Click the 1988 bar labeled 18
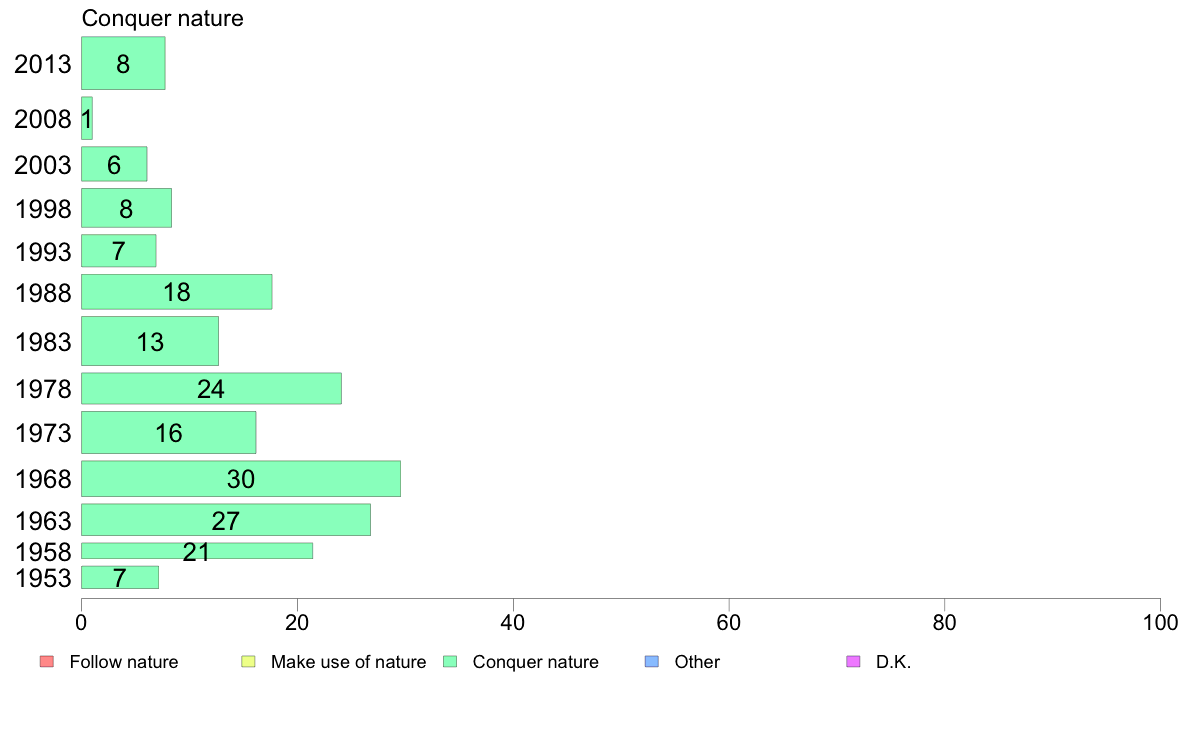 (177, 292)
